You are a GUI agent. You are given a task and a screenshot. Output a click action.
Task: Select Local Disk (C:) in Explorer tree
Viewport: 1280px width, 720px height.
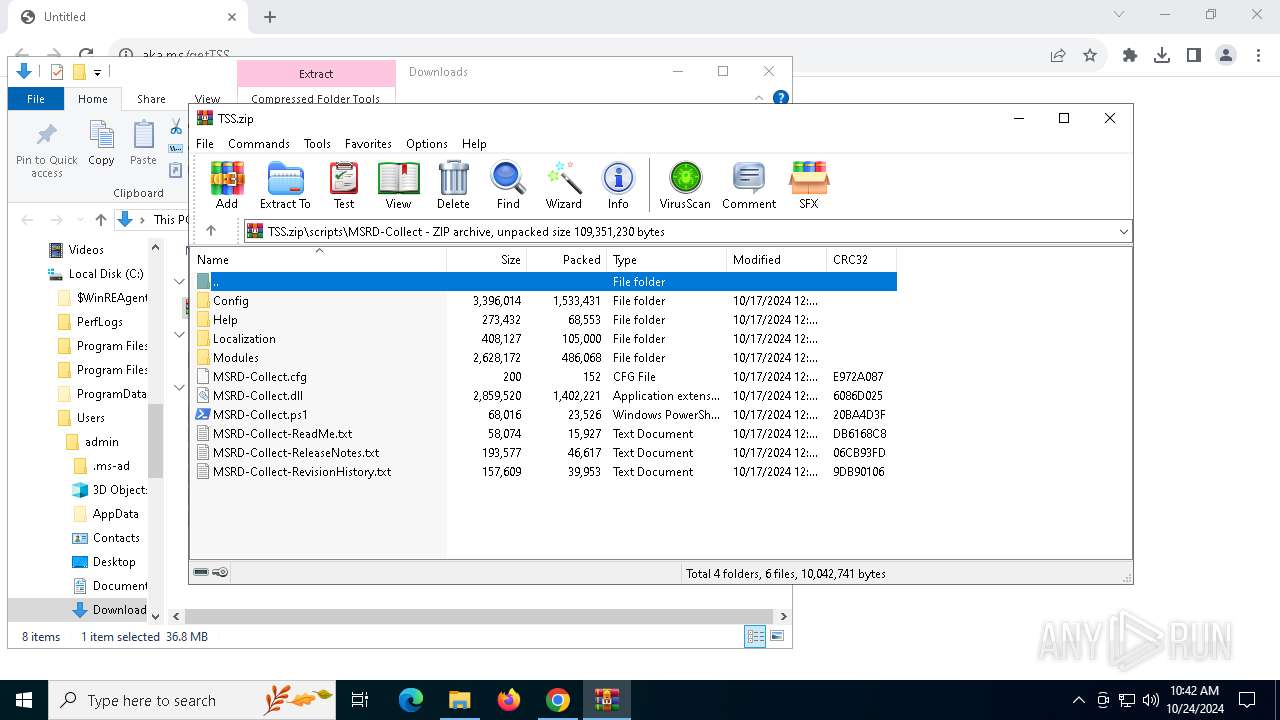[97, 273]
